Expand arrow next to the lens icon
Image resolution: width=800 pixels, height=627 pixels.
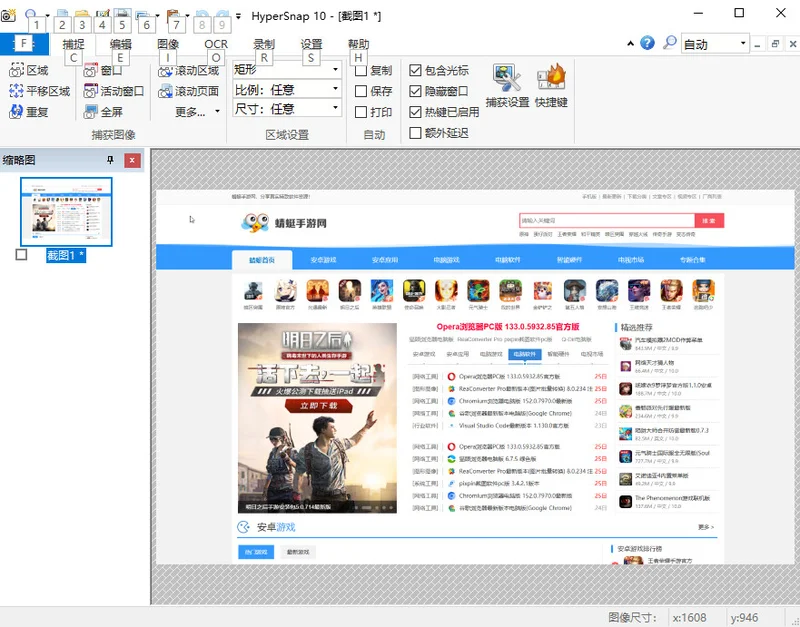point(47,15)
